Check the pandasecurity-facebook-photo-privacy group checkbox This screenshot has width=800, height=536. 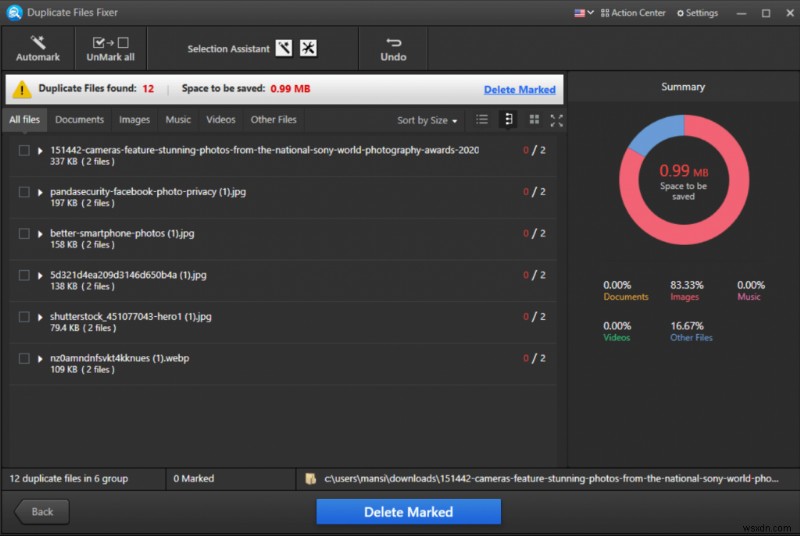24,192
